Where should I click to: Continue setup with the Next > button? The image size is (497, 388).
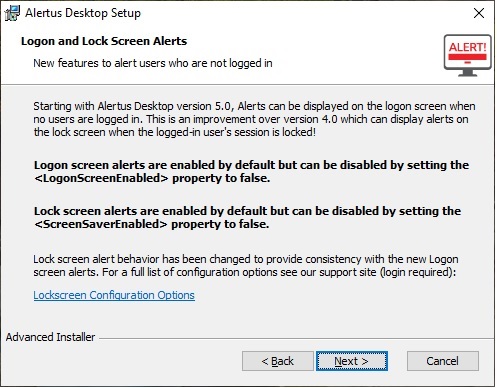pos(352,361)
